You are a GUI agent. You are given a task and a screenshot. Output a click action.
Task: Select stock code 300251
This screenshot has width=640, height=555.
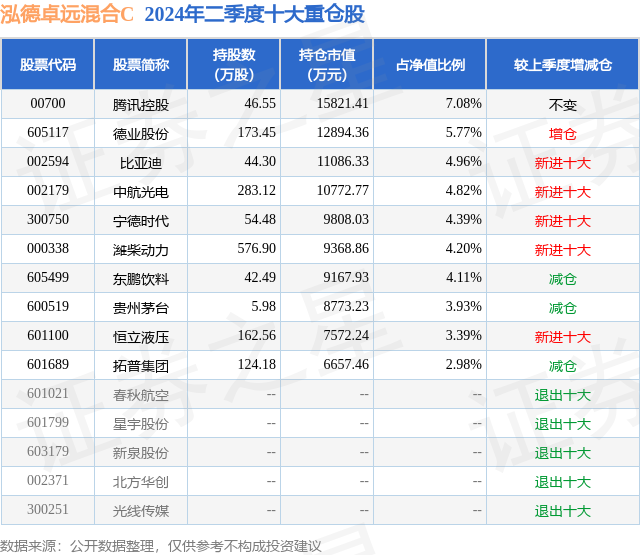tap(48, 509)
